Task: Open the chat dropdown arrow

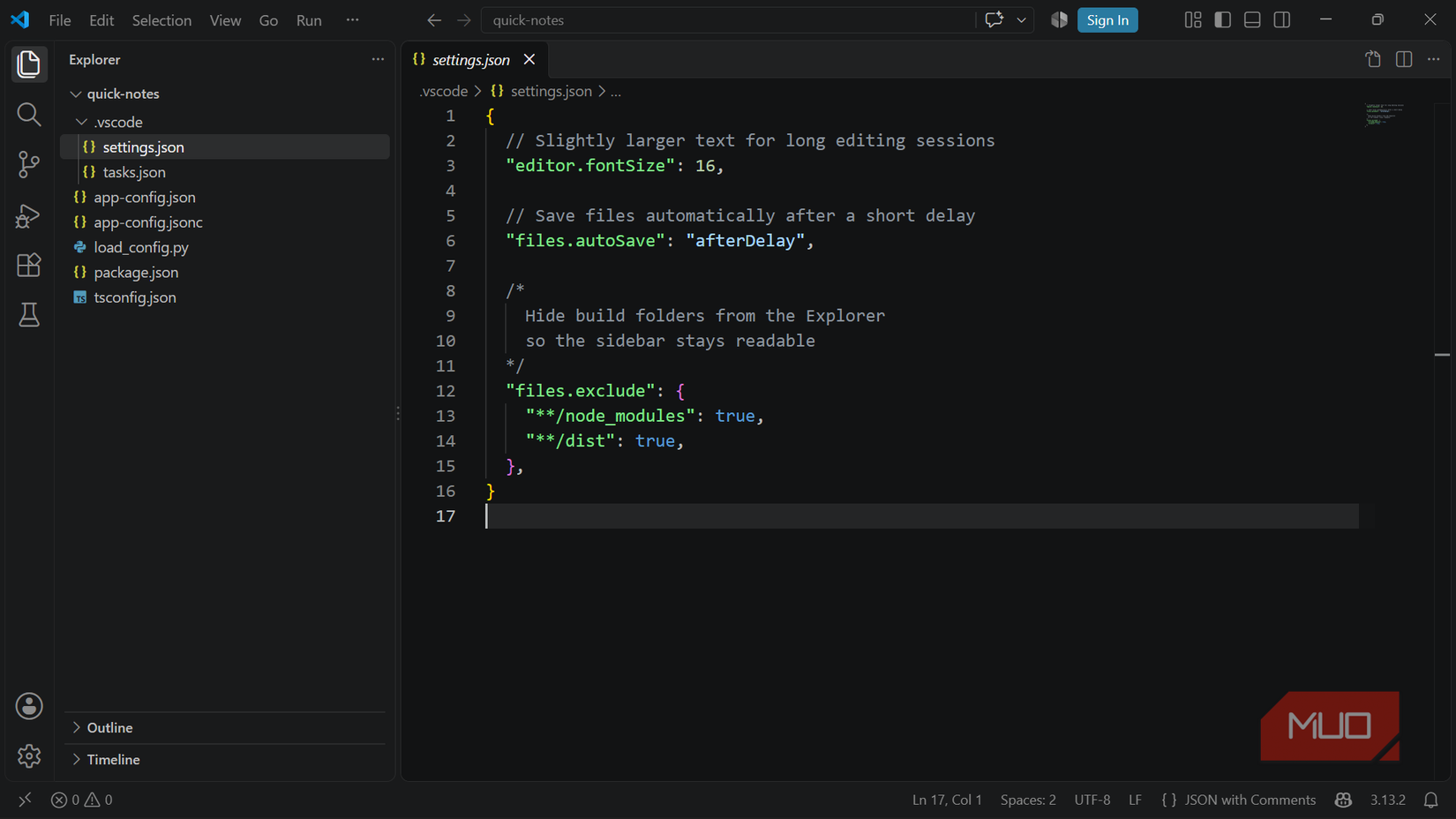Action: [x=1022, y=19]
